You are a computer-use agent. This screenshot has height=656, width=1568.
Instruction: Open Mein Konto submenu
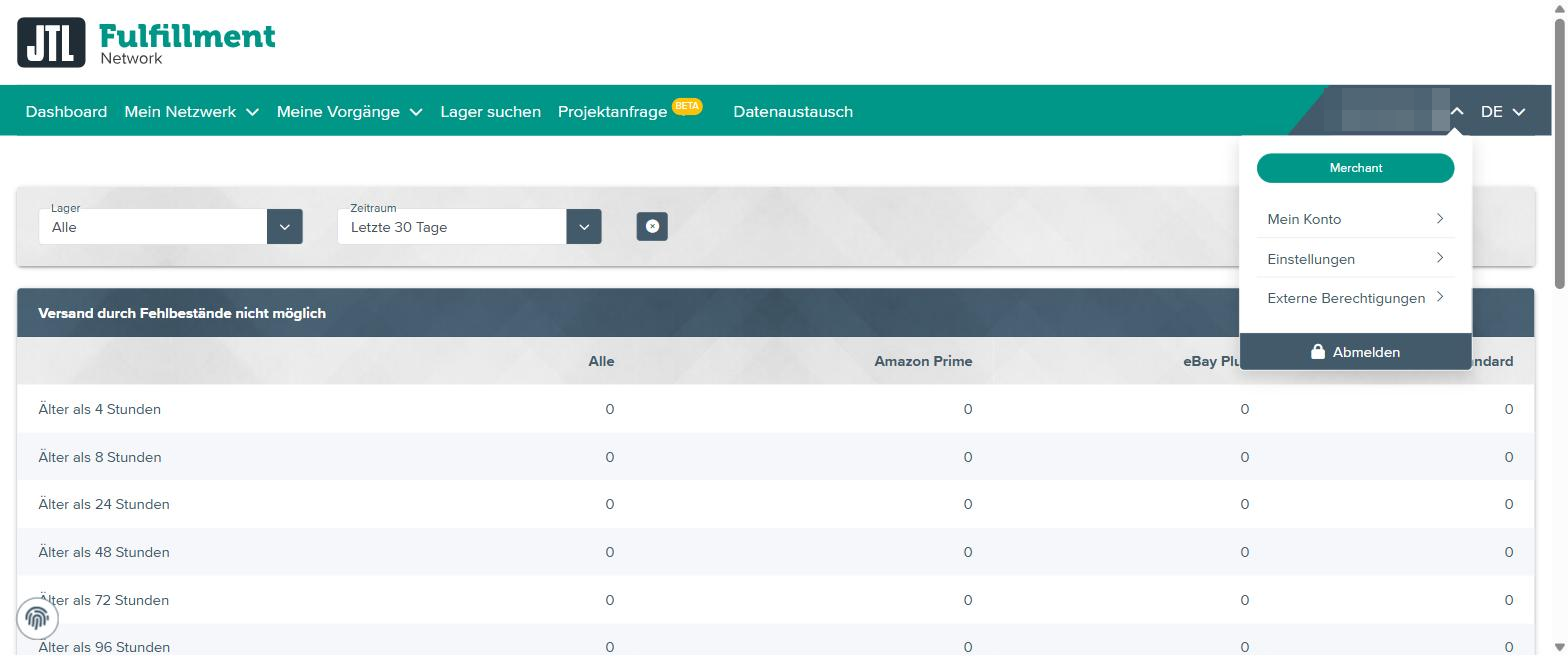point(1355,219)
